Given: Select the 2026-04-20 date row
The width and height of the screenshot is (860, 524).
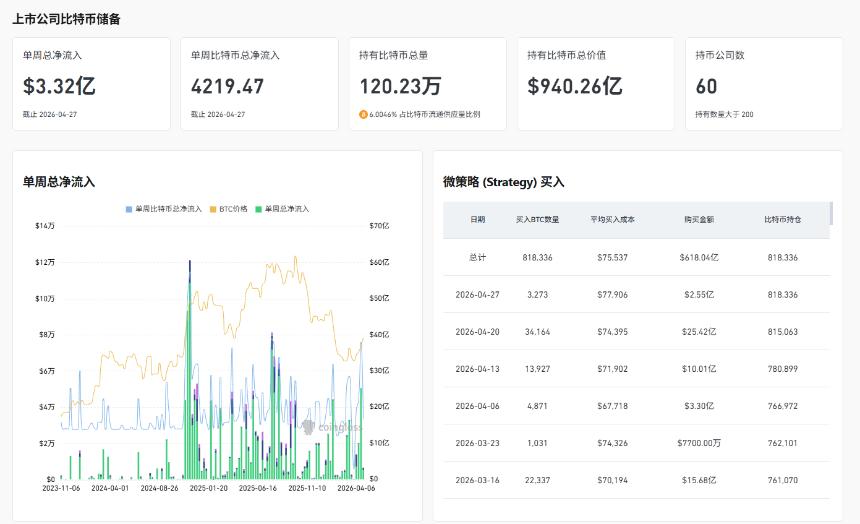Looking at the screenshot, I should tap(477, 332).
